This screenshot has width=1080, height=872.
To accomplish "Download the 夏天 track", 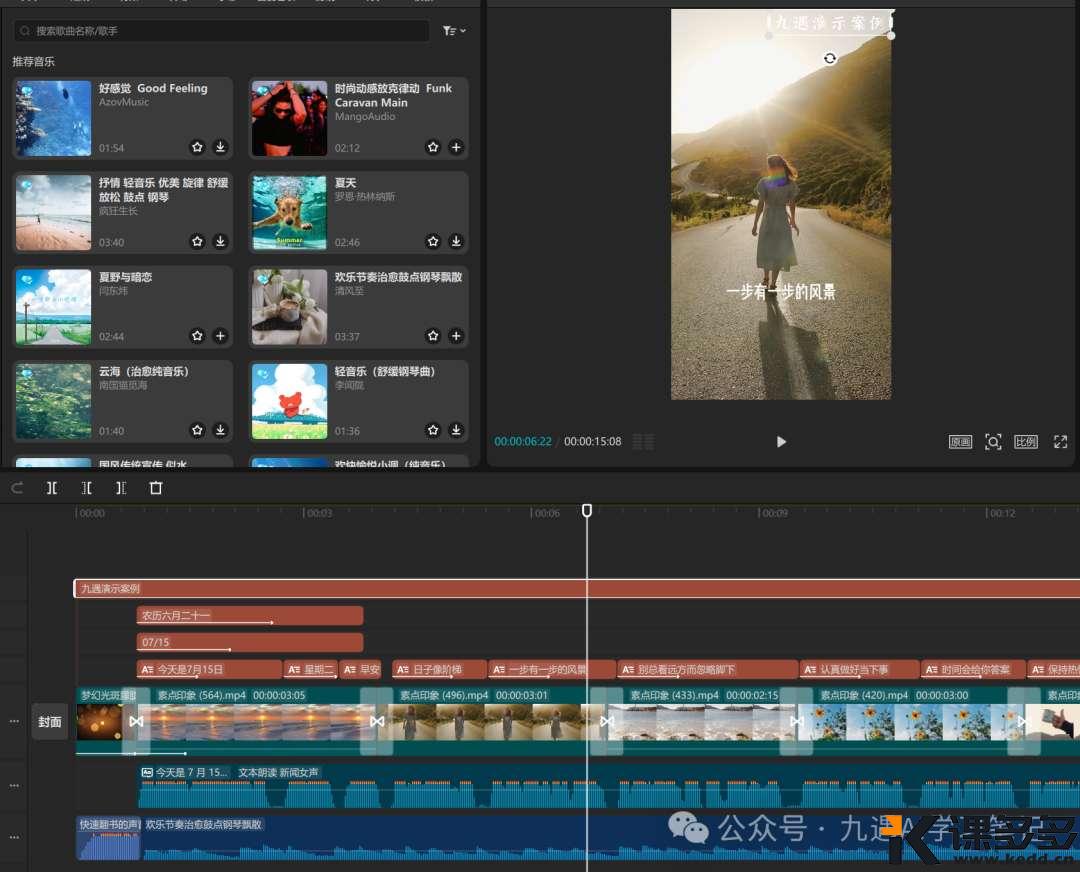I will point(456,241).
